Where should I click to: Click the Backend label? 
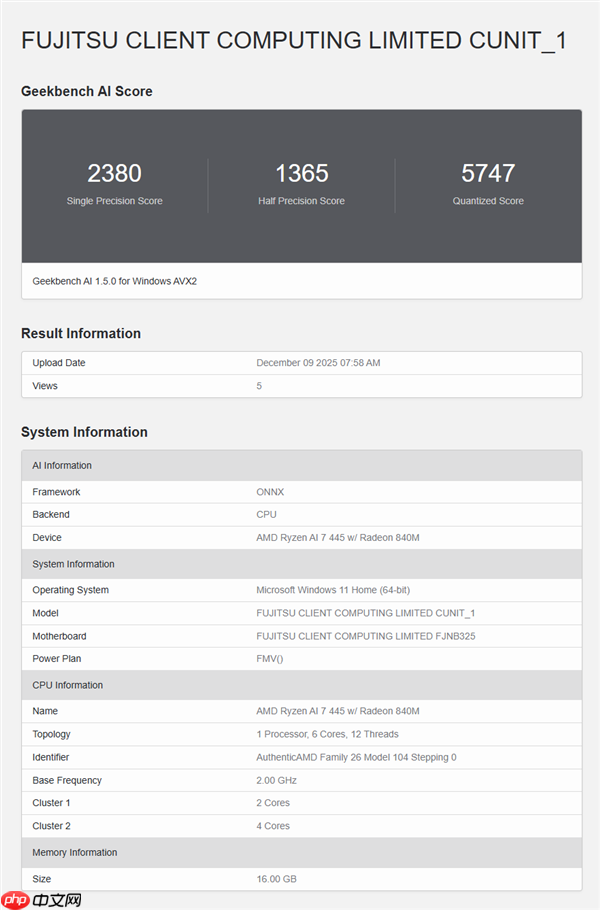(x=51, y=515)
